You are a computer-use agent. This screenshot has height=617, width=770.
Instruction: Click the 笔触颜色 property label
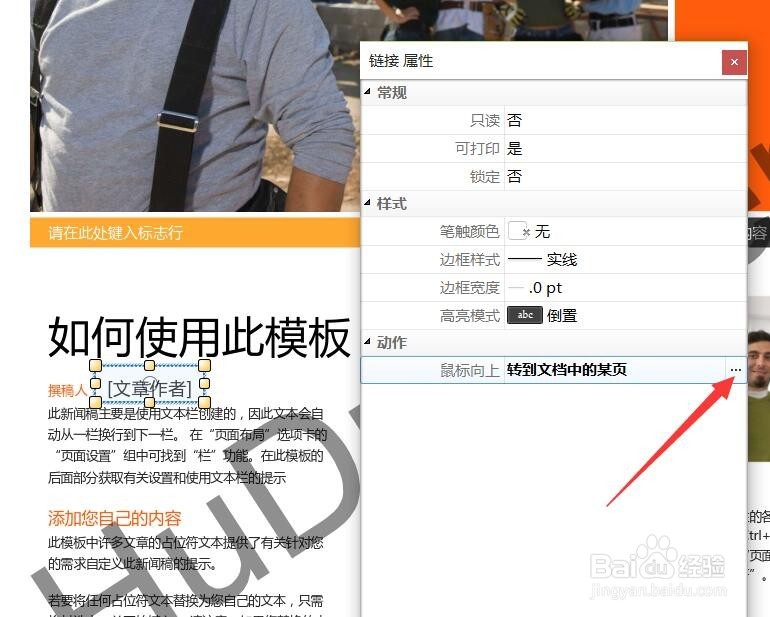470,231
